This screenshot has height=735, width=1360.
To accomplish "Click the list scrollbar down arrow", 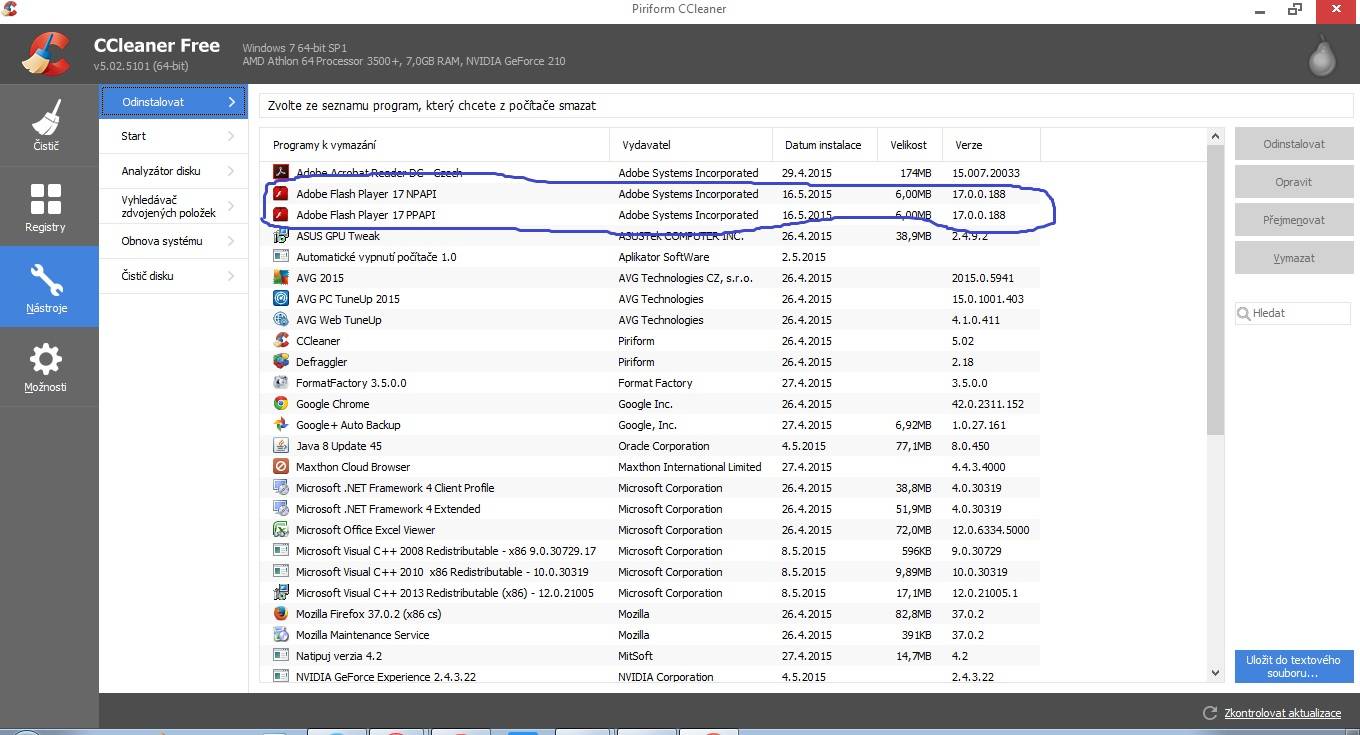I will [x=1216, y=674].
